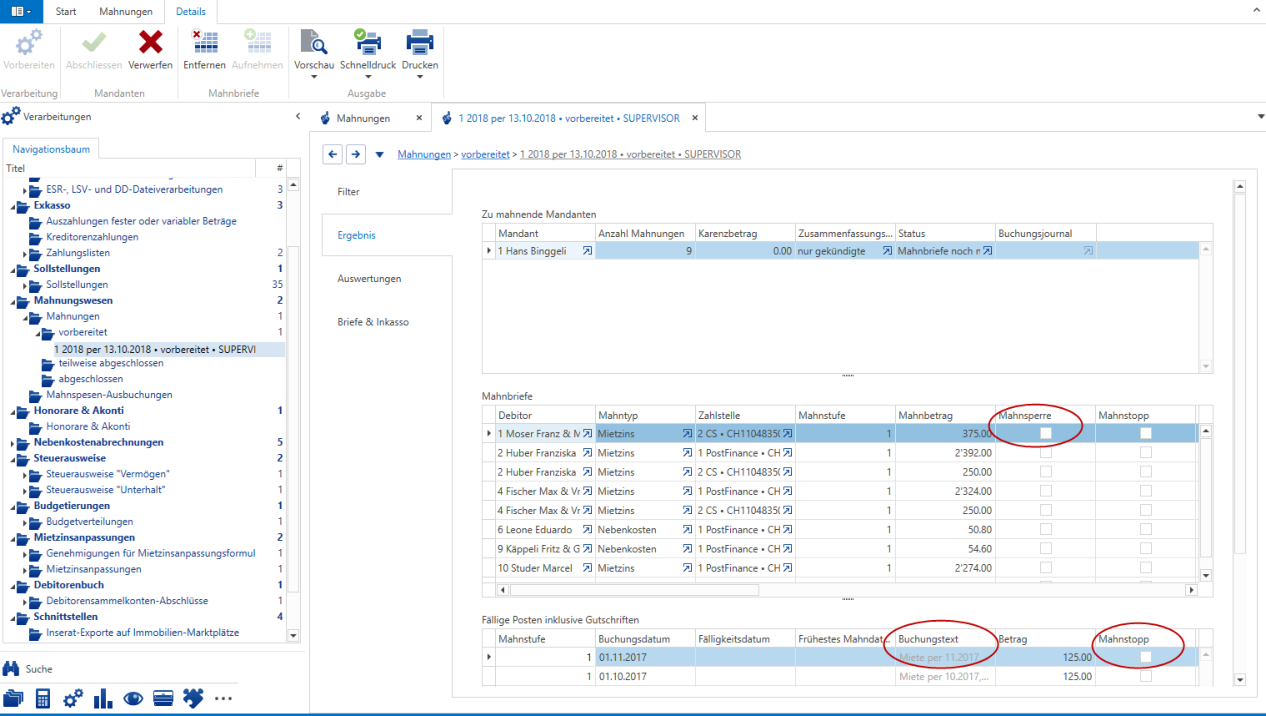Follow the link icon beside 1 Hans Binggeli
This screenshot has height=716, width=1266.
click(x=587, y=252)
